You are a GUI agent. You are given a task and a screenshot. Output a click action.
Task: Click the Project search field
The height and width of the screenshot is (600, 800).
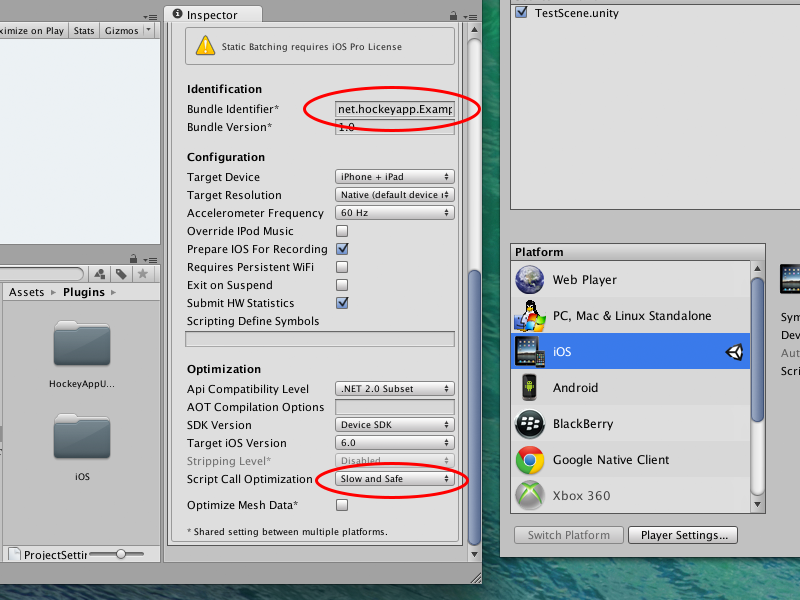click(41, 274)
